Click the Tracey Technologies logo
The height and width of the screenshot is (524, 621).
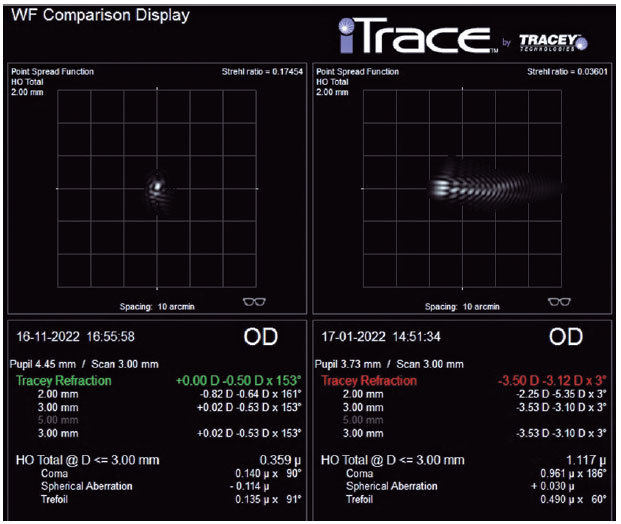click(553, 41)
